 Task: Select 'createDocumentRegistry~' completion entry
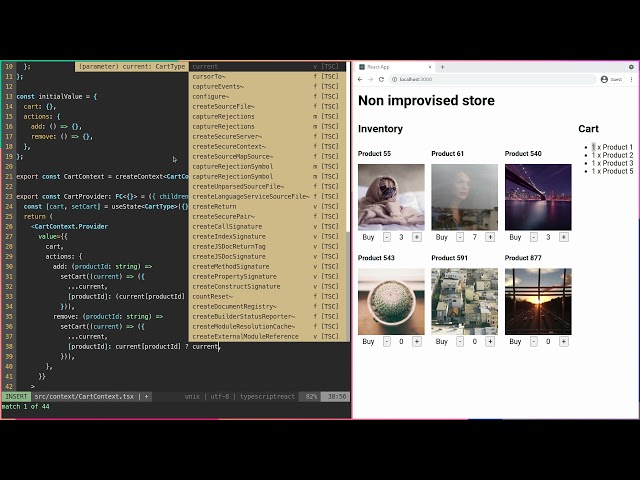[x=267, y=307]
